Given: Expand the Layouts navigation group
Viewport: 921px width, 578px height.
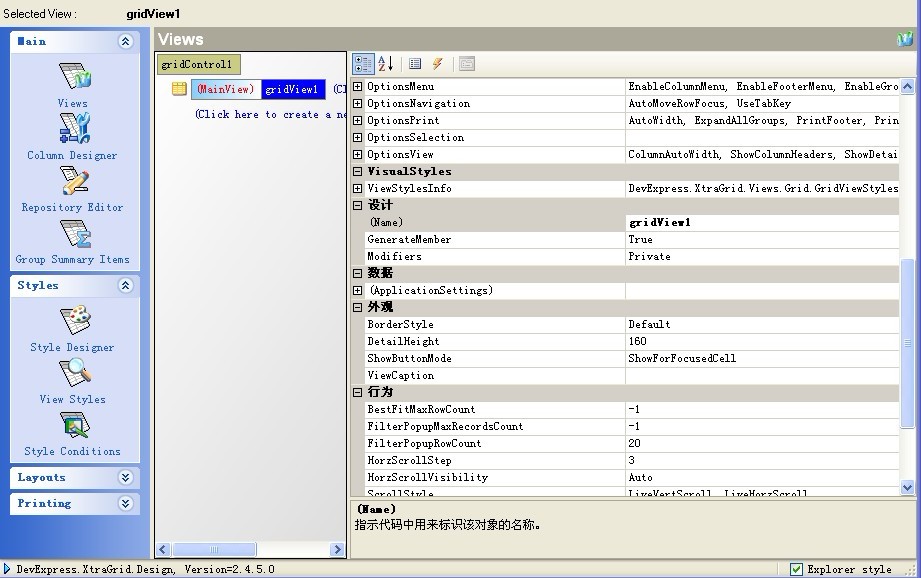Looking at the screenshot, I should [125, 477].
